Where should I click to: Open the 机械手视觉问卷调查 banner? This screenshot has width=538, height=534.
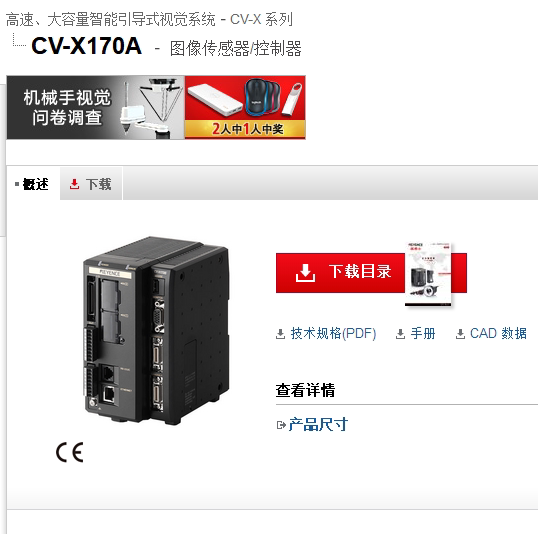coord(96,107)
